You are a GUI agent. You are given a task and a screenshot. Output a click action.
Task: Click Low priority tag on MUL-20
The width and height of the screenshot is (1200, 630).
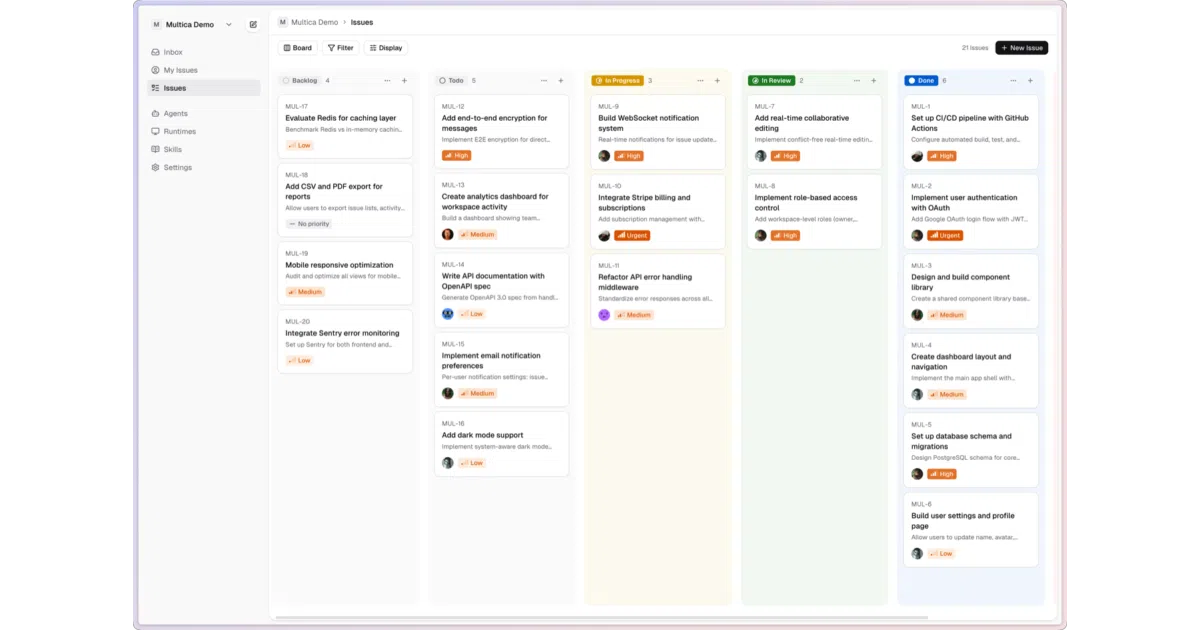click(299, 360)
